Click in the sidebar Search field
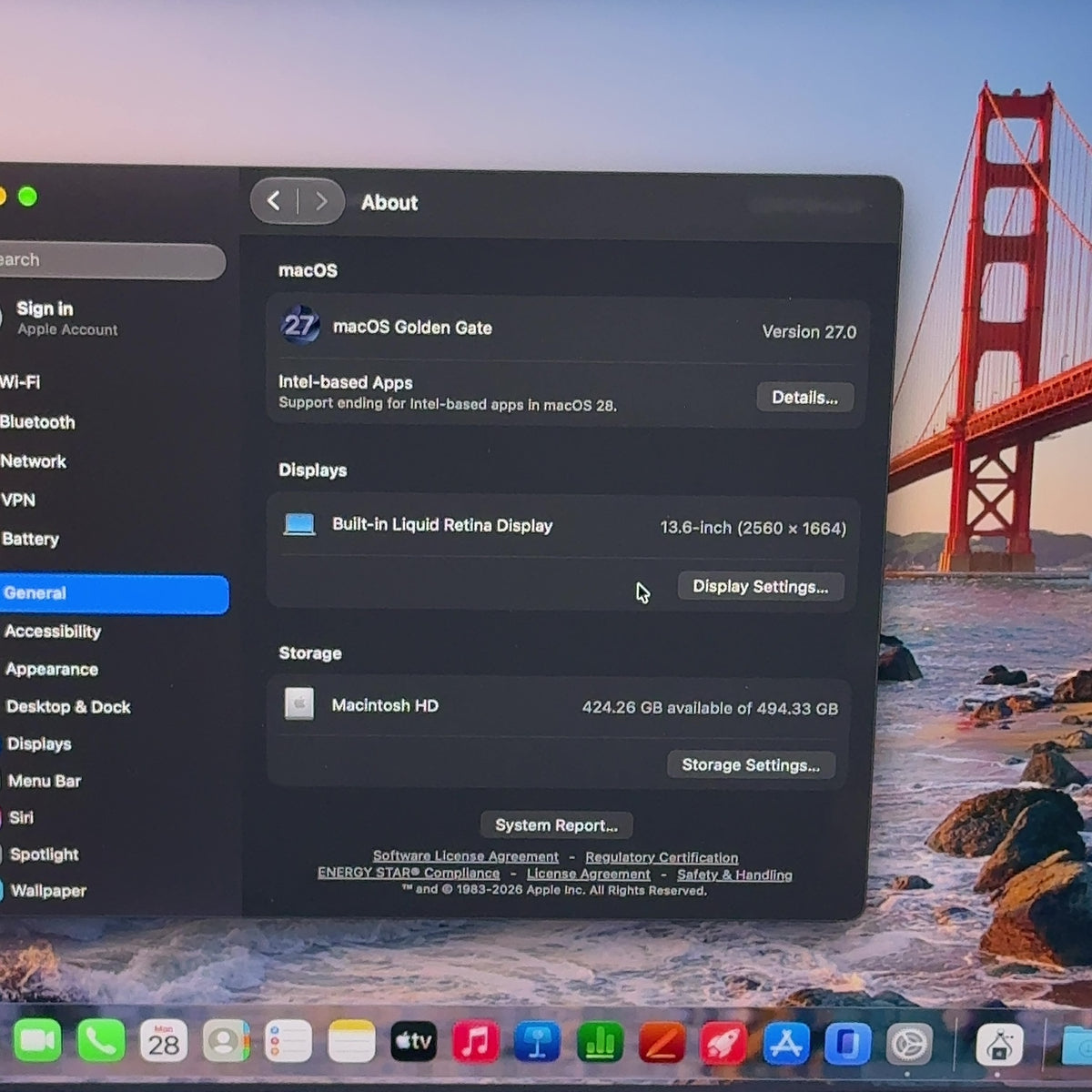Image resolution: width=1092 pixels, height=1092 pixels. 111,261
